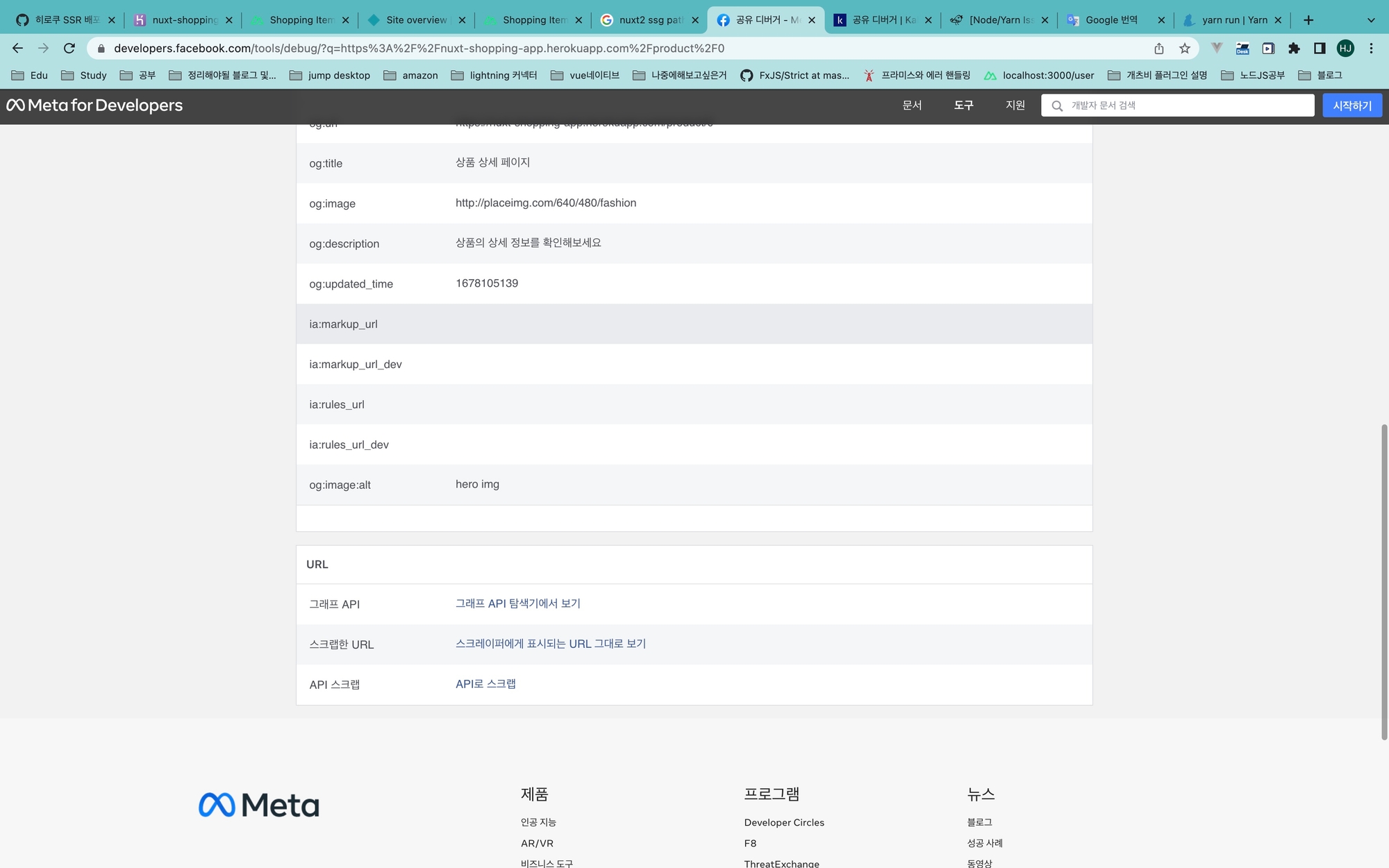Open a new browser tab

coord(1308,20)
